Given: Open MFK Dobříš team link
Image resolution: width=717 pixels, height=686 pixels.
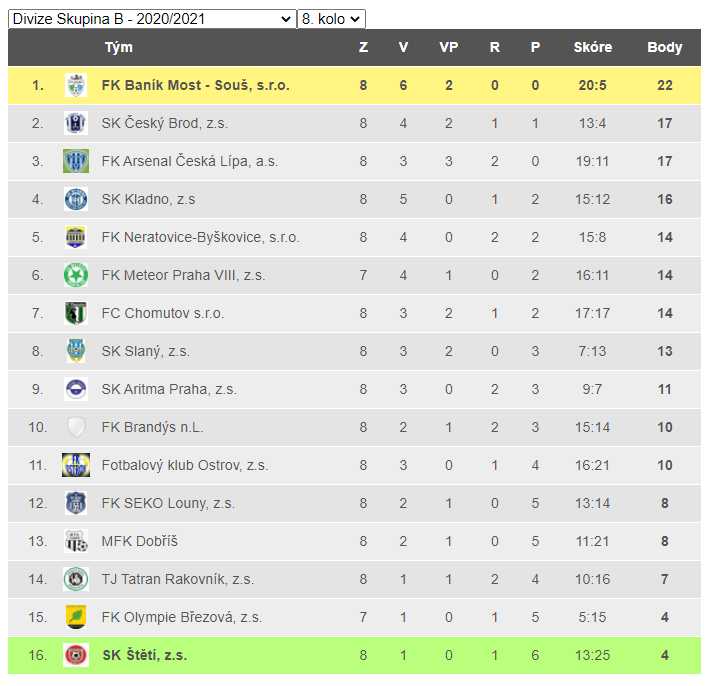Looking at the screenshot, I should [x=139, y=541].
